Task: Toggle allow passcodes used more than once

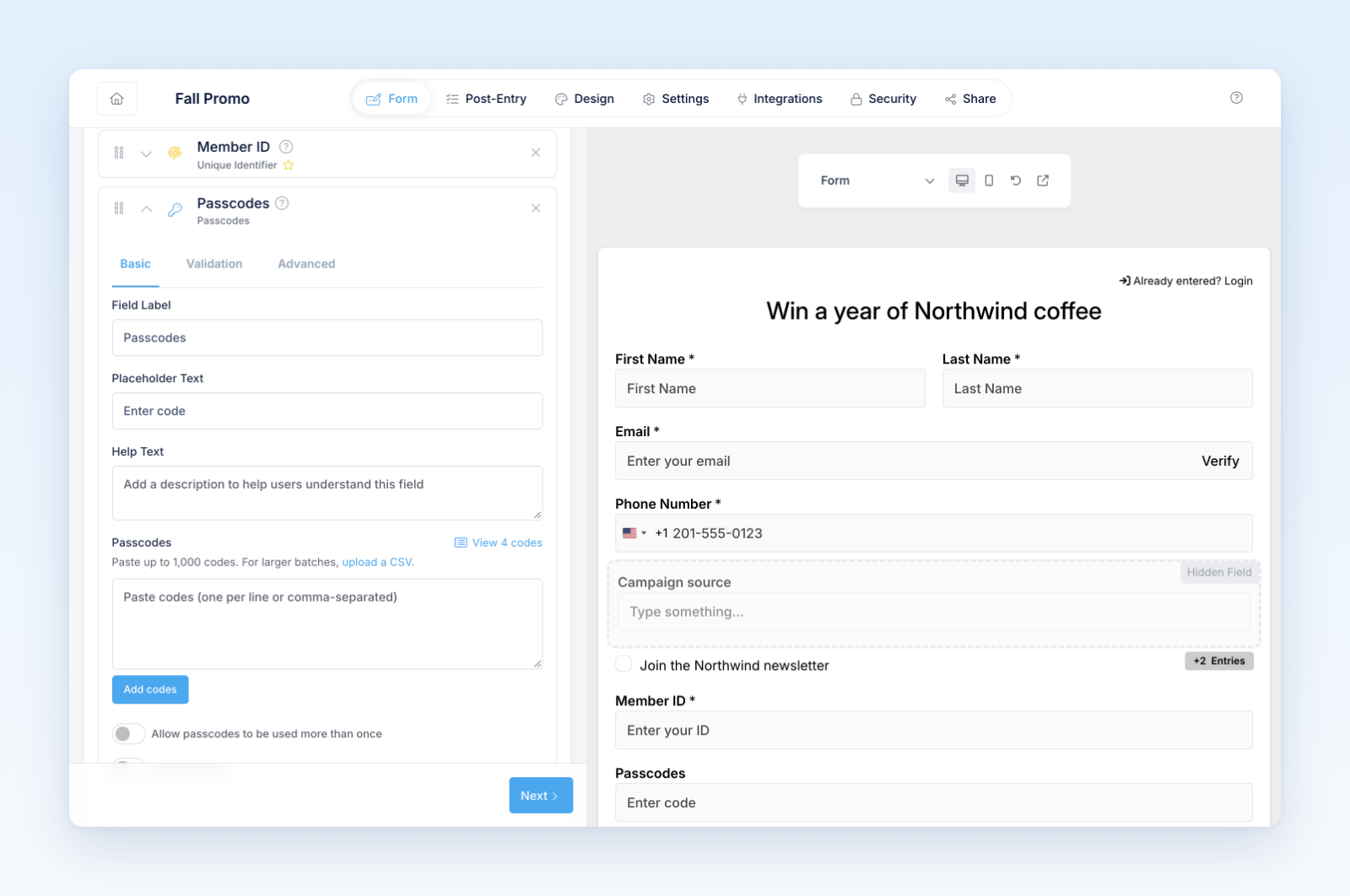Action: [128, 734]
